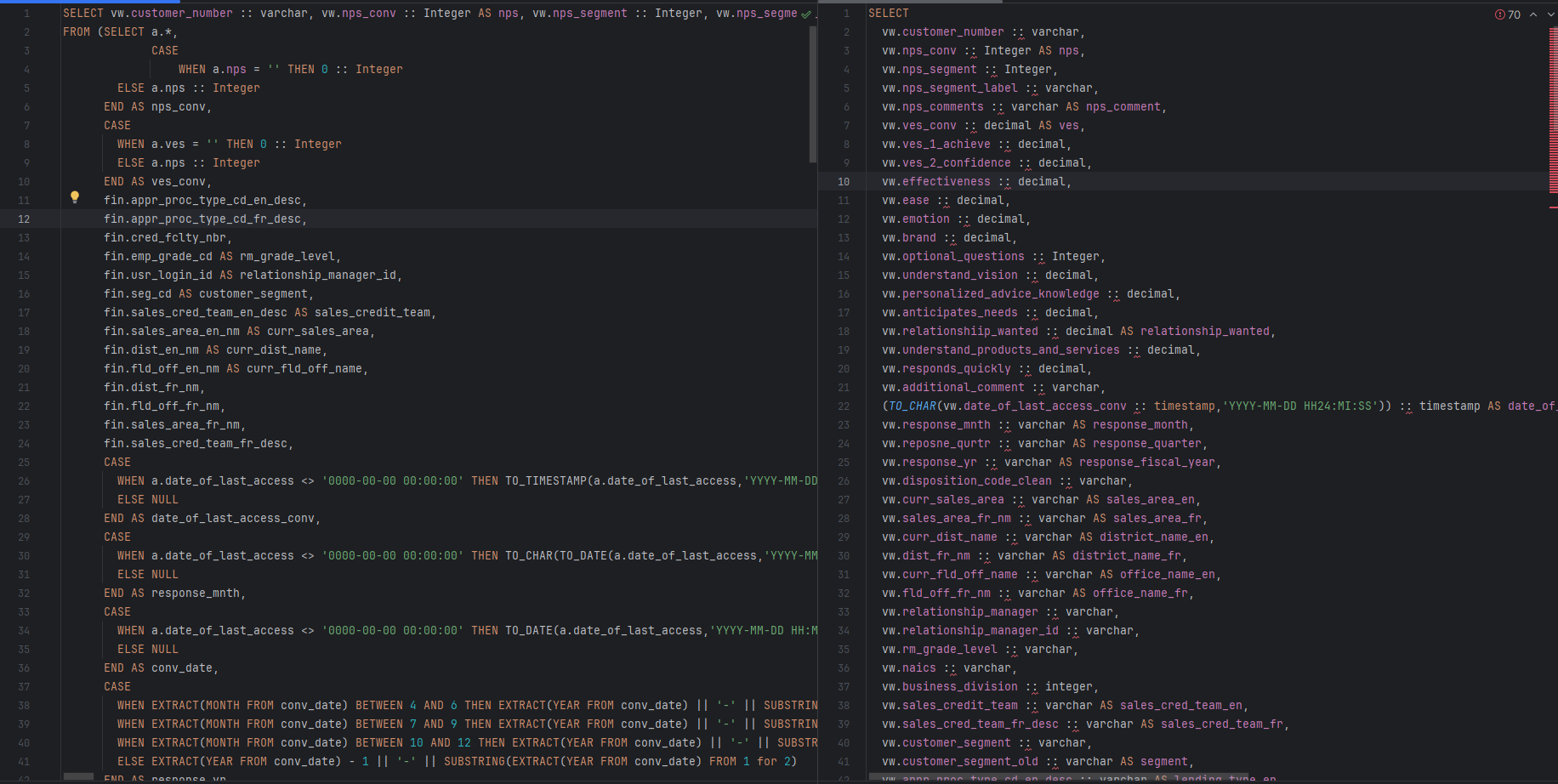Click vw.ves_1_achieve in the right editor
Image resolution: width=1558 pixels, height=784 pixels.
936,145
